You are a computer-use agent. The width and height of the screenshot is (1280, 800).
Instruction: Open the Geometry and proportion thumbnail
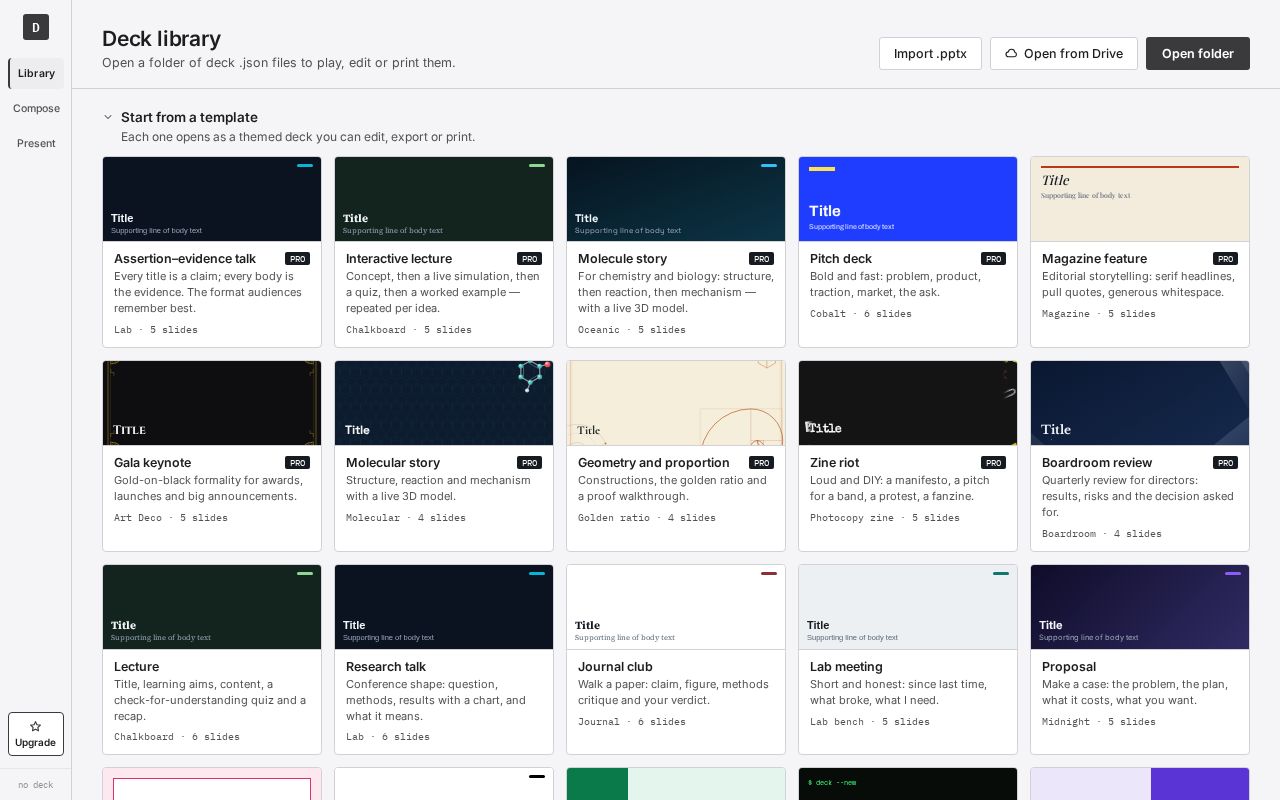coord(676,403)
